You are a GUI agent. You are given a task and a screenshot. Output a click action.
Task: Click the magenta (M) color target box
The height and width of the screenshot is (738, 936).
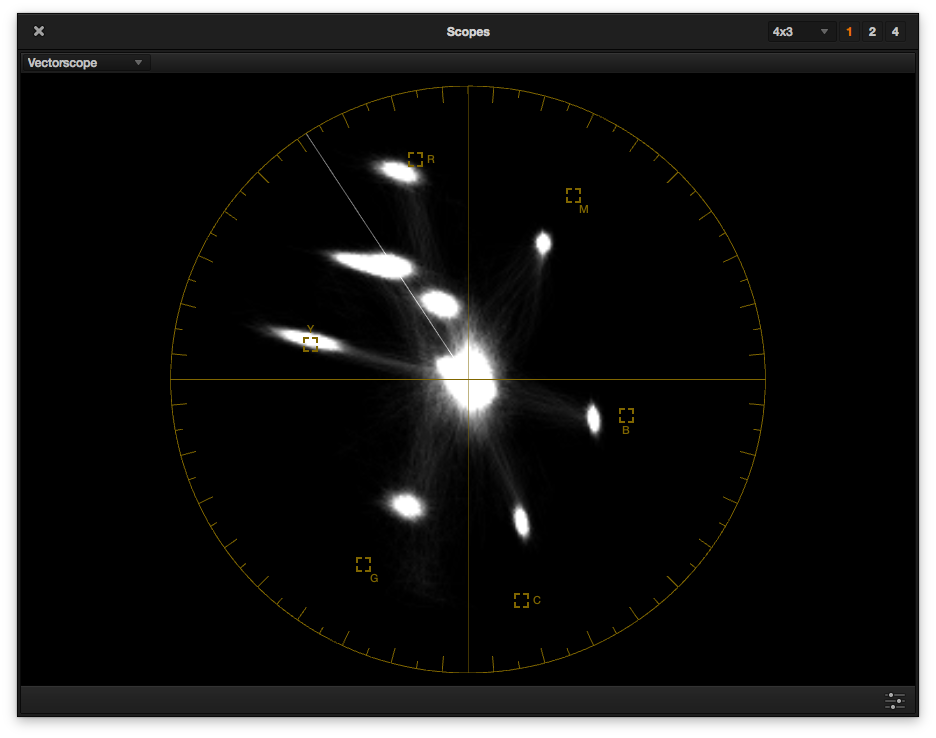pos(573,195)
